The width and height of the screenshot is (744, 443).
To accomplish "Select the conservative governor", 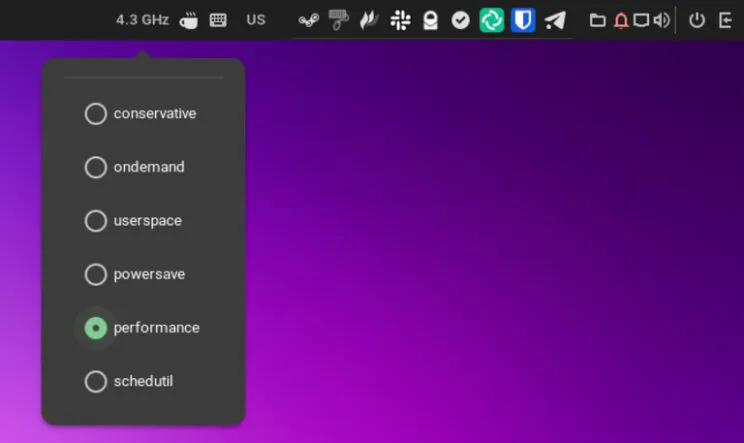I will coord(96,114).
